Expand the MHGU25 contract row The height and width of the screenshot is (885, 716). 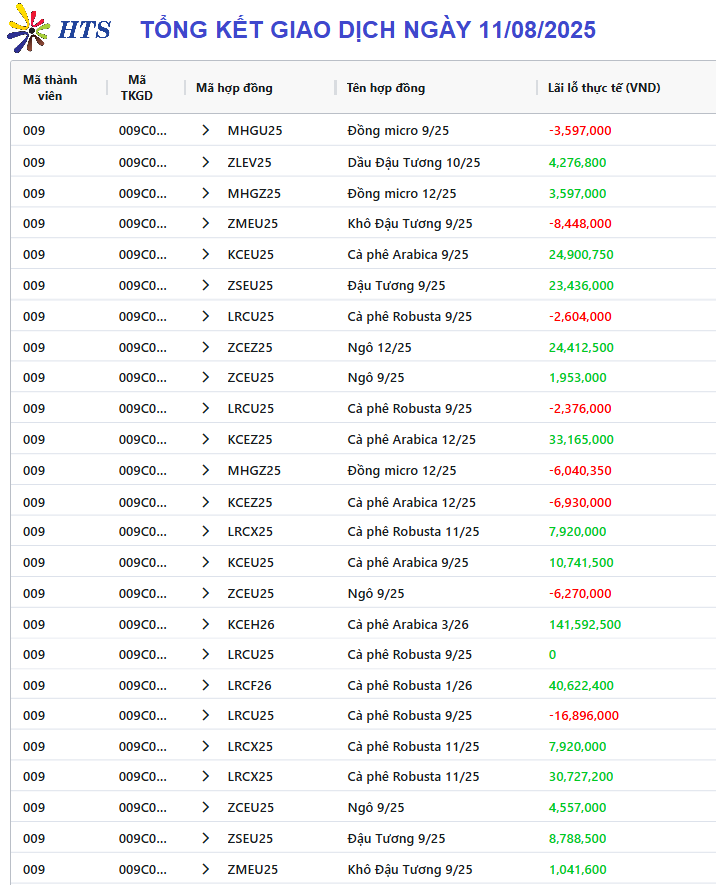(x=205, y=130)
